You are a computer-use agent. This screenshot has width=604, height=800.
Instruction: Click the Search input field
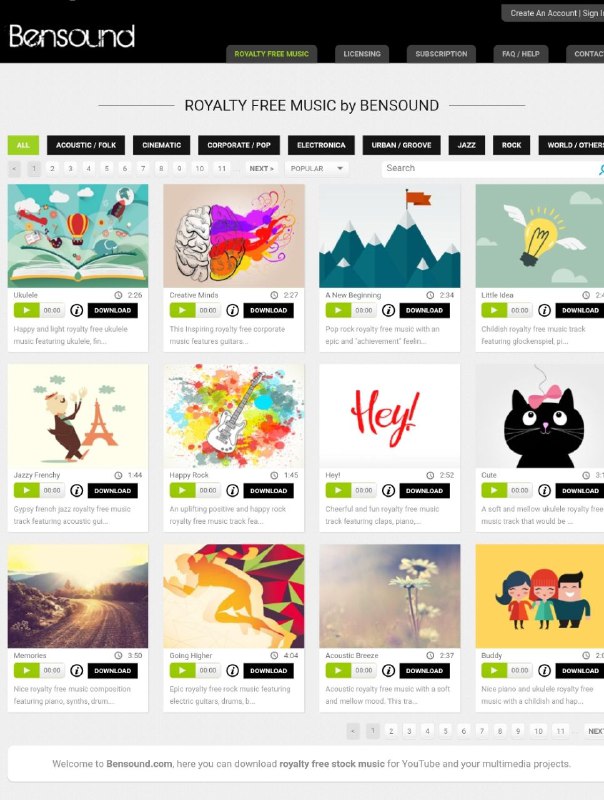[490, 168]
